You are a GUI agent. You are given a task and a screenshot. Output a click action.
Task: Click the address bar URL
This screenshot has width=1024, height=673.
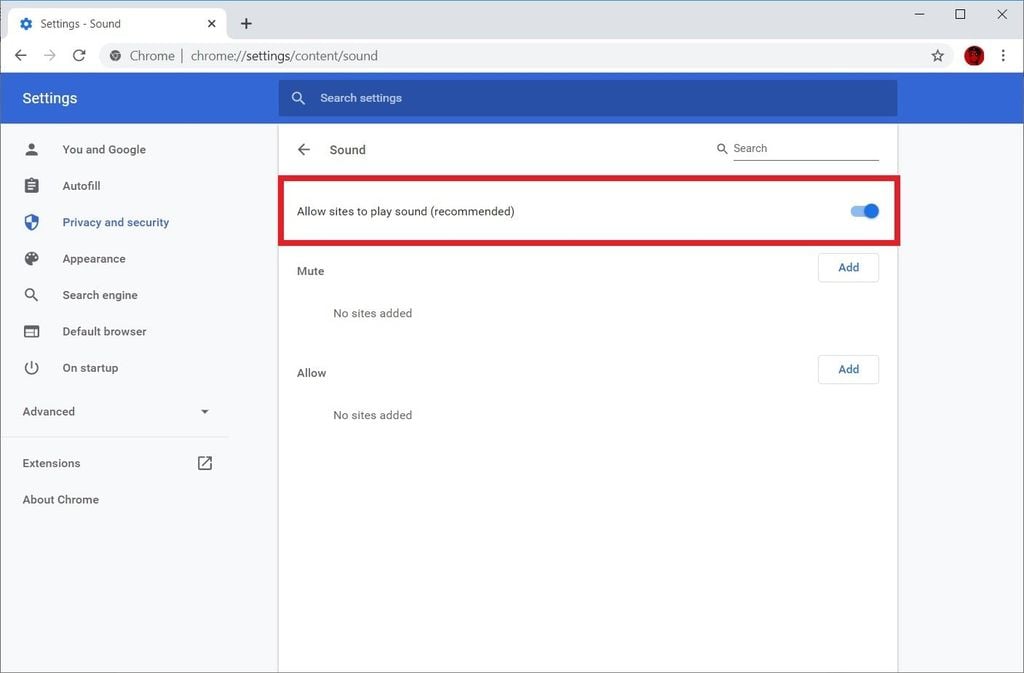284,55
